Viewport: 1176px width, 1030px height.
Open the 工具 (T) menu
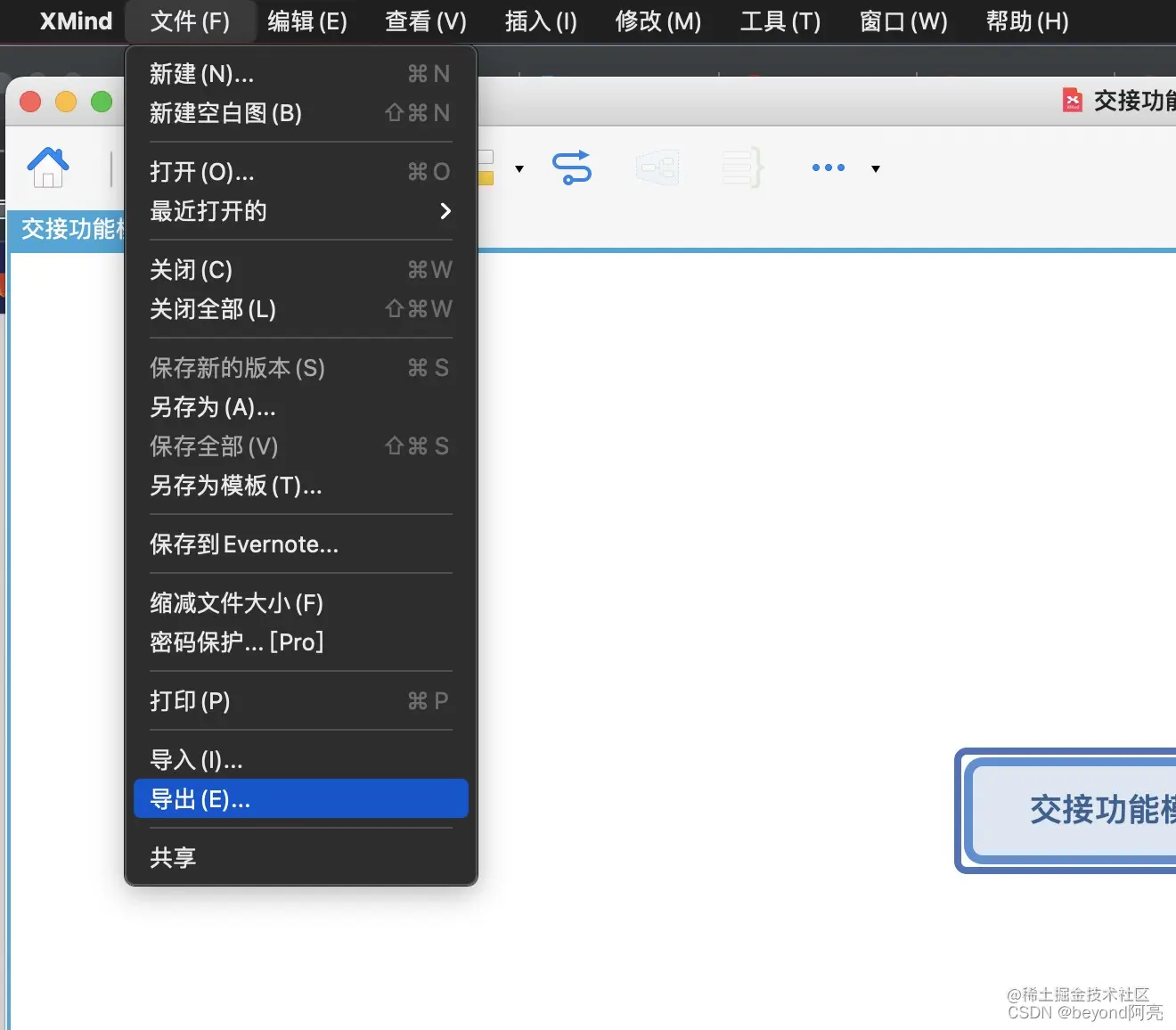(779, 21)
